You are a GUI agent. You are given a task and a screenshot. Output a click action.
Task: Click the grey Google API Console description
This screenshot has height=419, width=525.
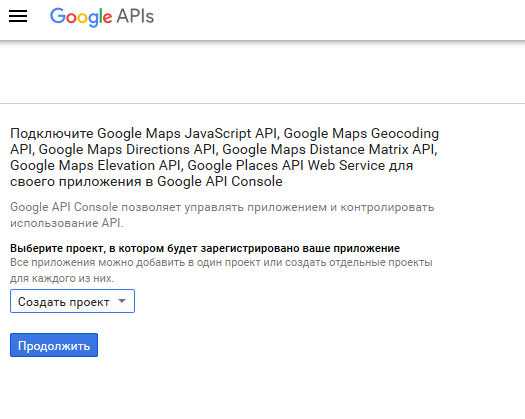[x=222, y=215]
